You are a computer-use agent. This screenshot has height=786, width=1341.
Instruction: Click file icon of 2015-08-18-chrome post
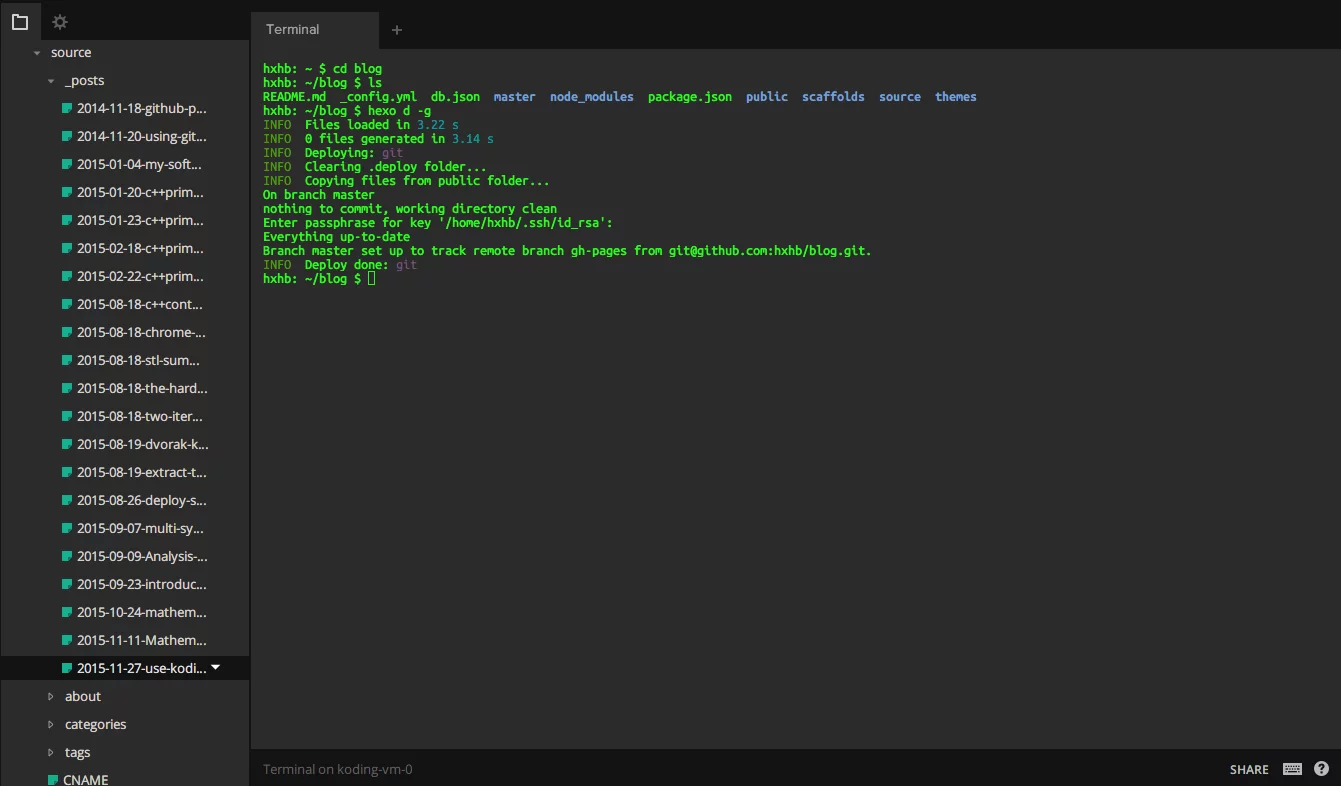(67, 332)
